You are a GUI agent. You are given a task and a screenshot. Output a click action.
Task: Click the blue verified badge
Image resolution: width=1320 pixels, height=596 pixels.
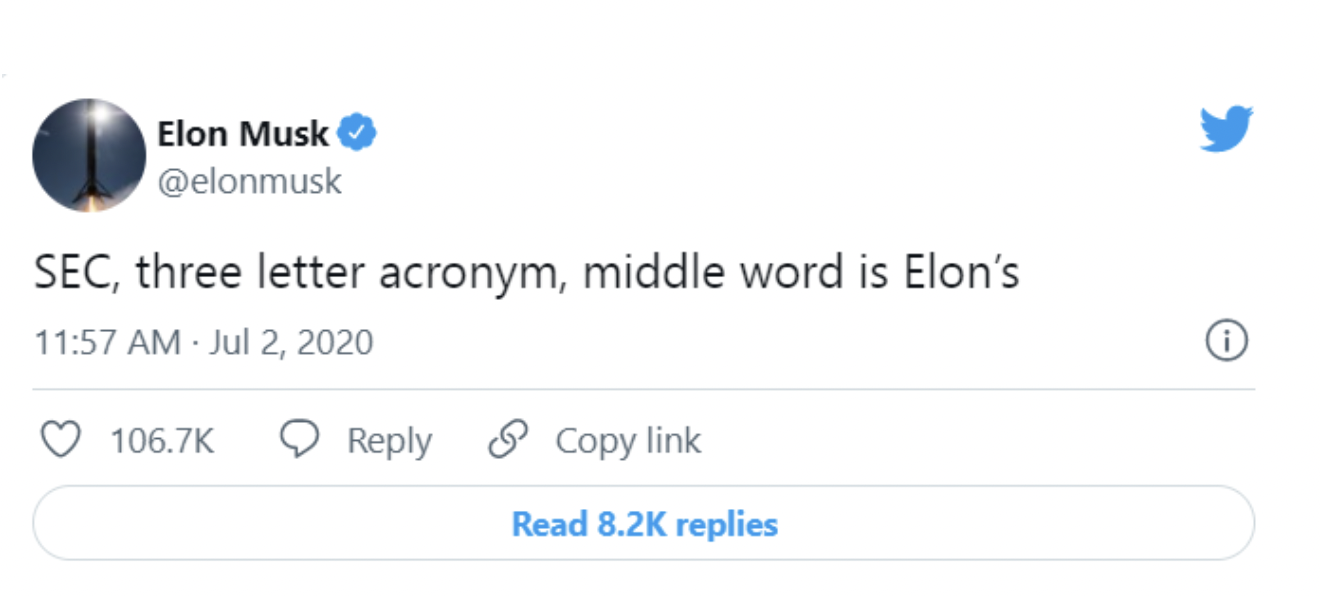[x=357, y=133]
